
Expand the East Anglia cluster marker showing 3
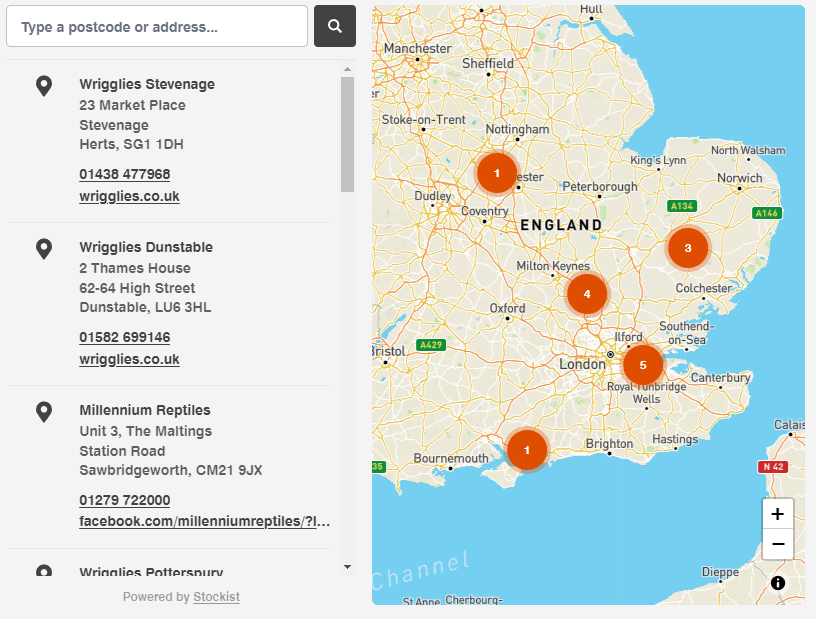pos(687,248)
